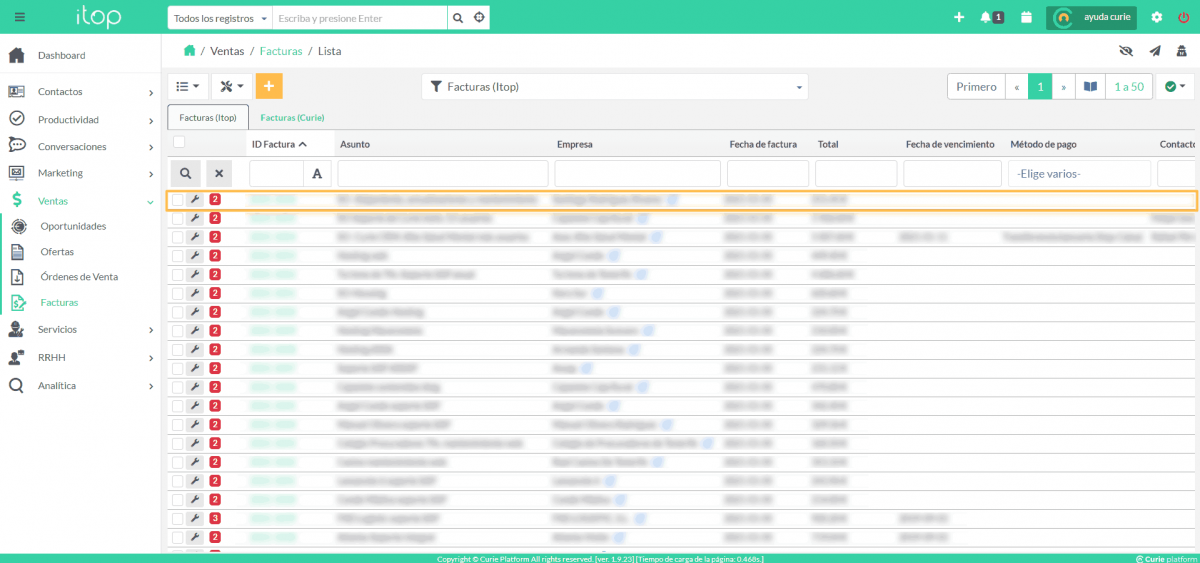Viewport: 1200px width, 563px height.
Task: Click Ventas in the breadcrumb
Action: point(227,51)
